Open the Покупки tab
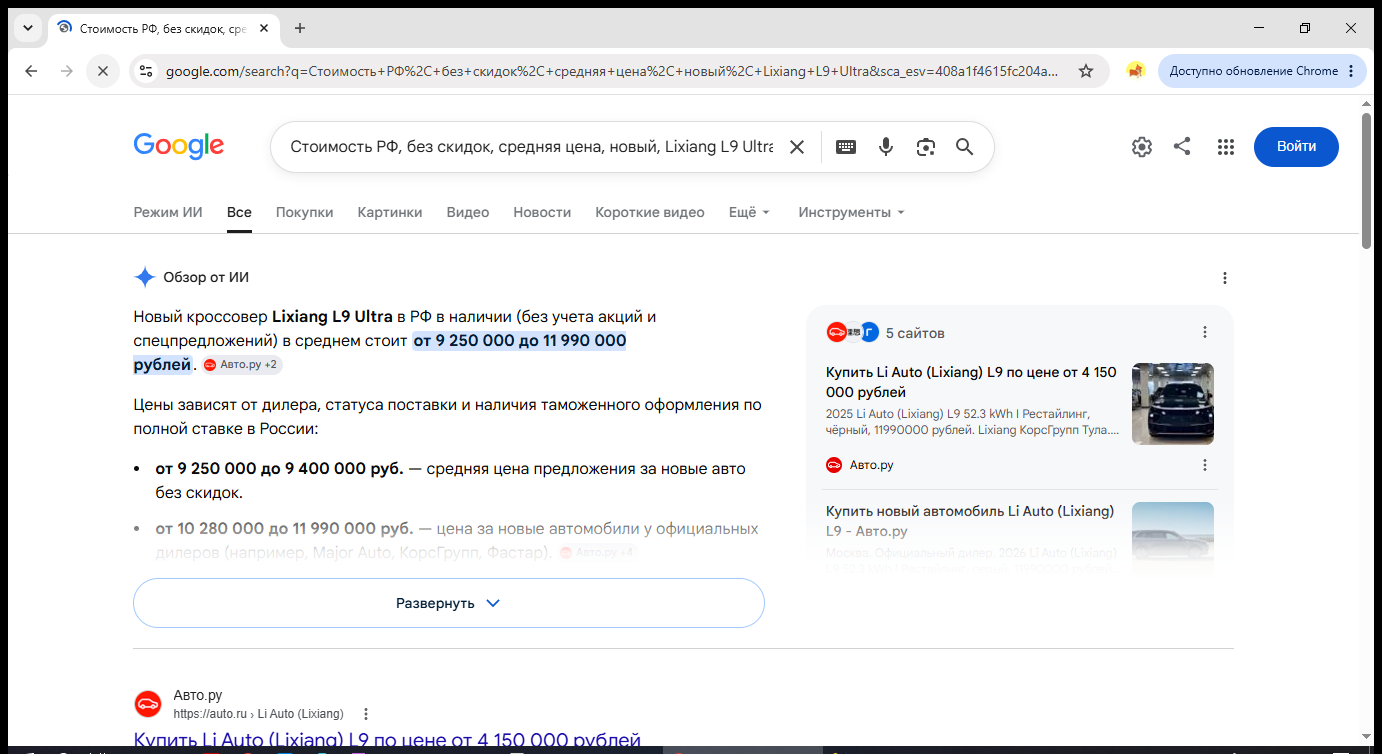Image resolution: width=1382 pixels, height=754 pixels. (305, 212)
